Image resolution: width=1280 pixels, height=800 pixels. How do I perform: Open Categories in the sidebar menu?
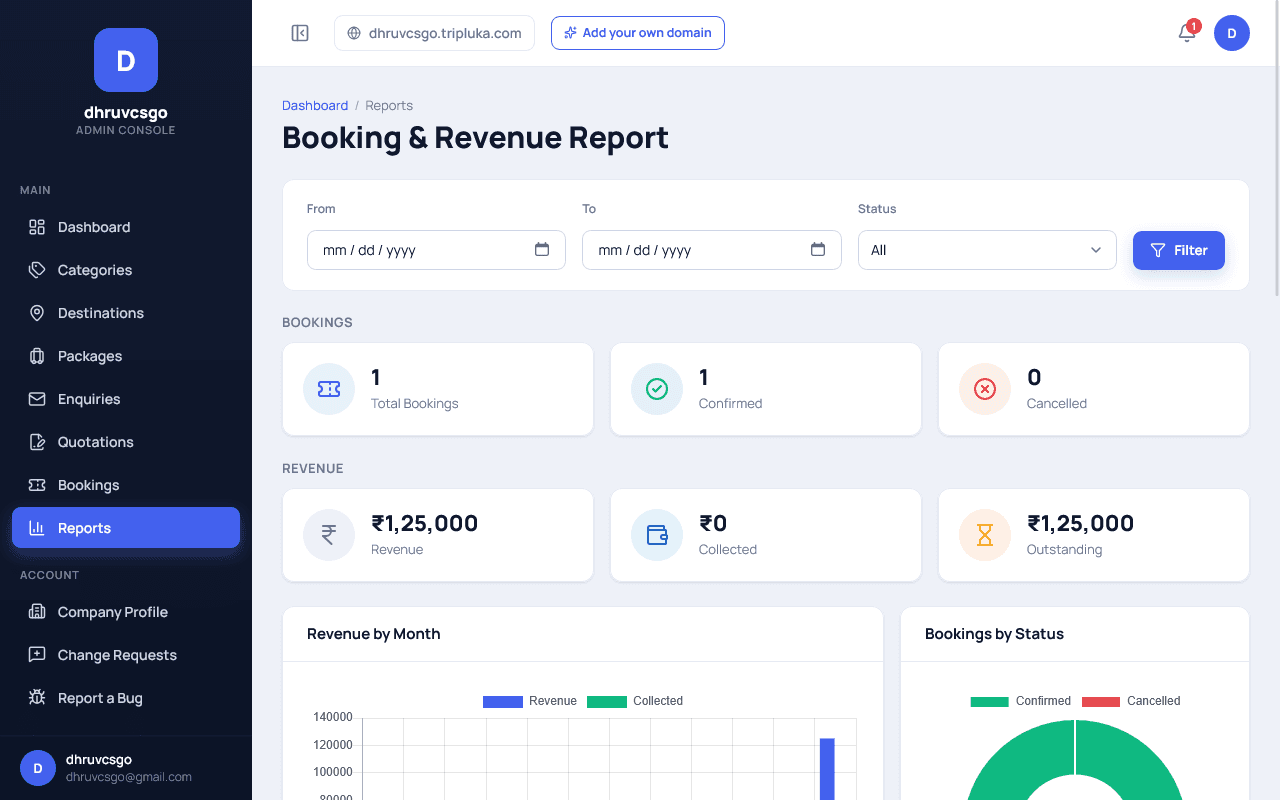pos(126,270)
